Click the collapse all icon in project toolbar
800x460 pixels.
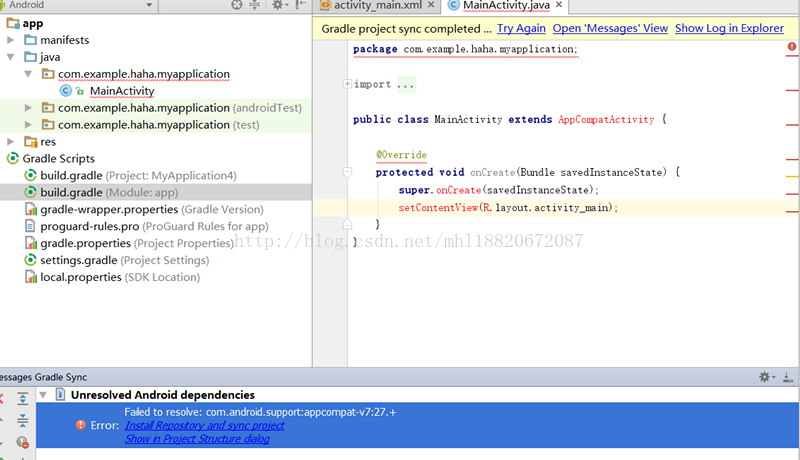click(255, 5)
